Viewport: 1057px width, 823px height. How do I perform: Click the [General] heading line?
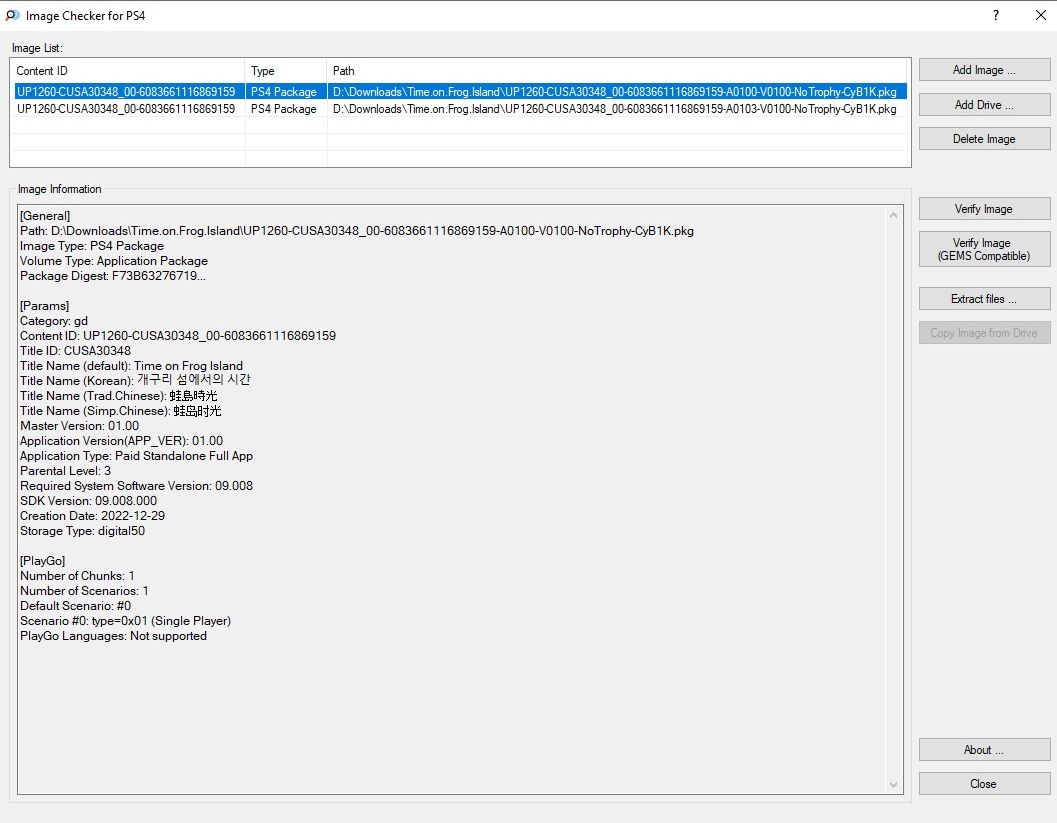(x=45, y=216)
